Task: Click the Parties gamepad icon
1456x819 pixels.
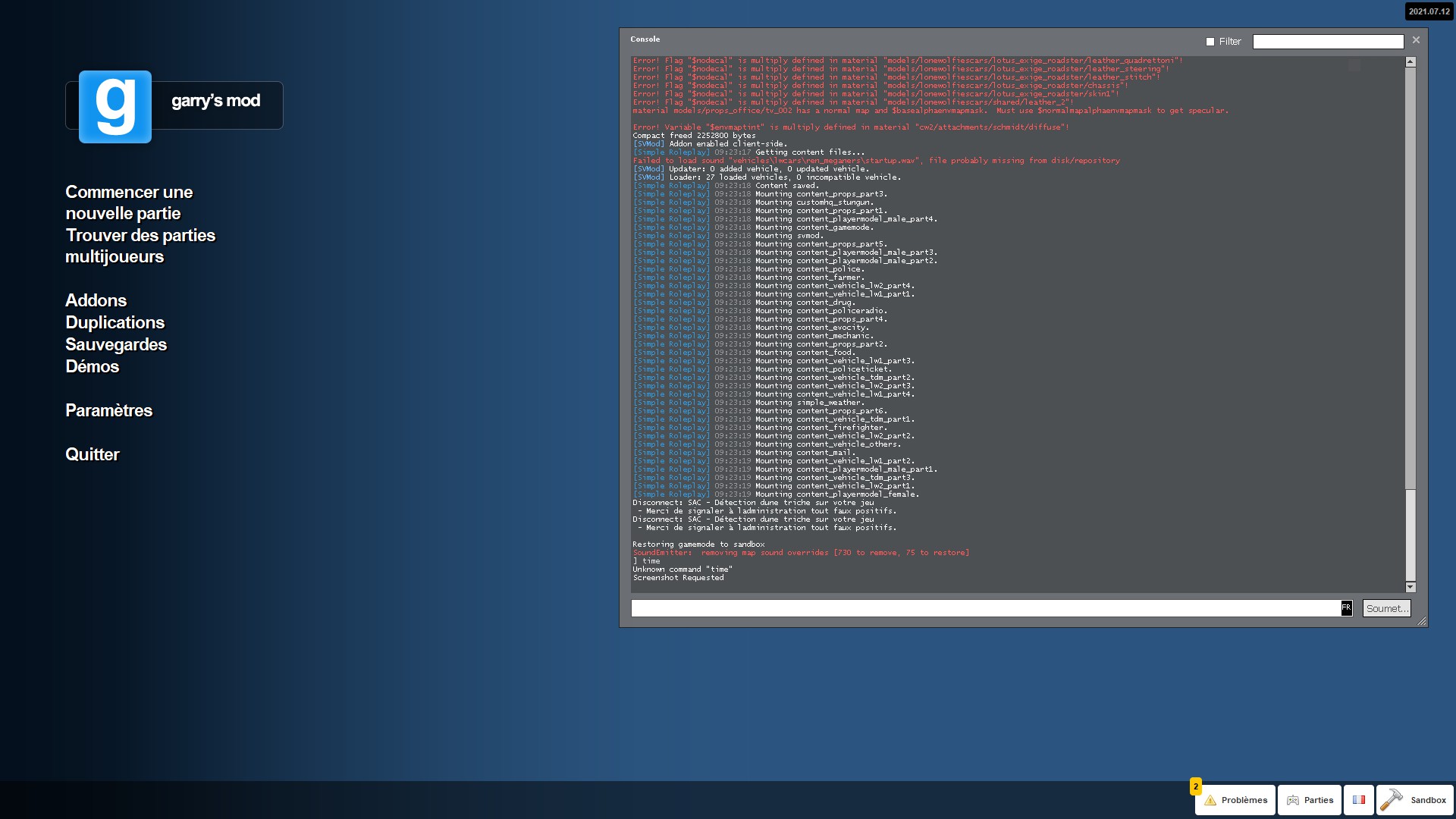Action: tap(1293, 800)
